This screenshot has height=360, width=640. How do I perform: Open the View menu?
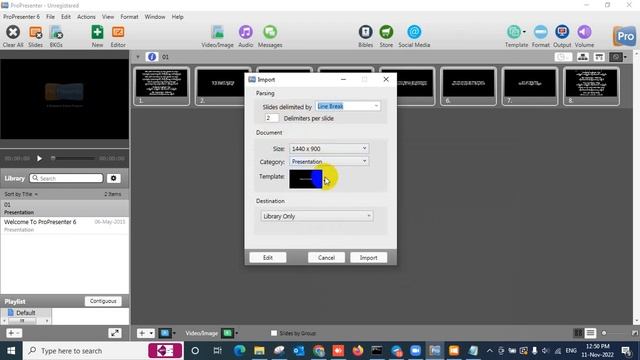click(108, 17)
